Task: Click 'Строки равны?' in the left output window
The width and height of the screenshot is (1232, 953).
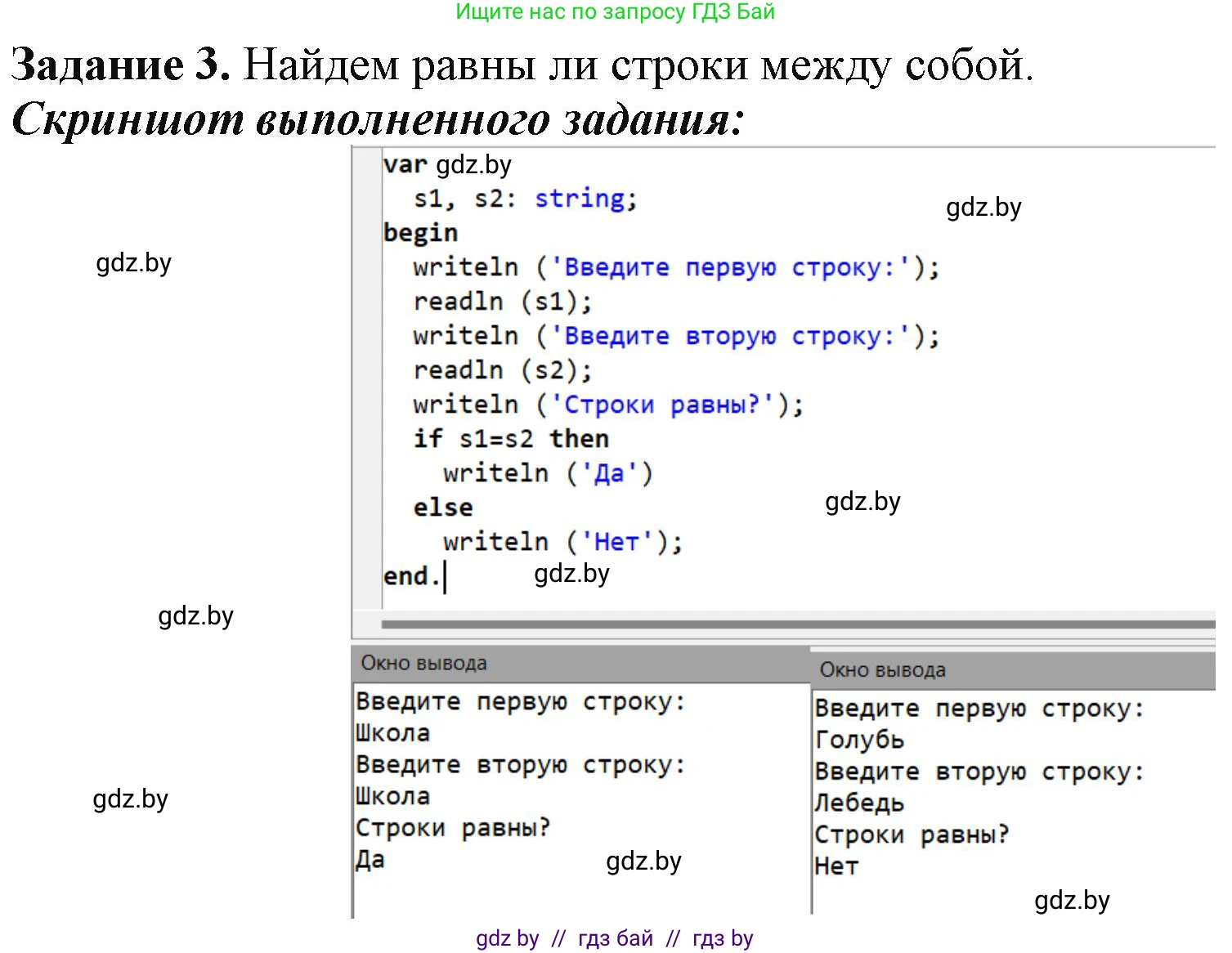Action: pyautogui.click(x=453, y=828)
